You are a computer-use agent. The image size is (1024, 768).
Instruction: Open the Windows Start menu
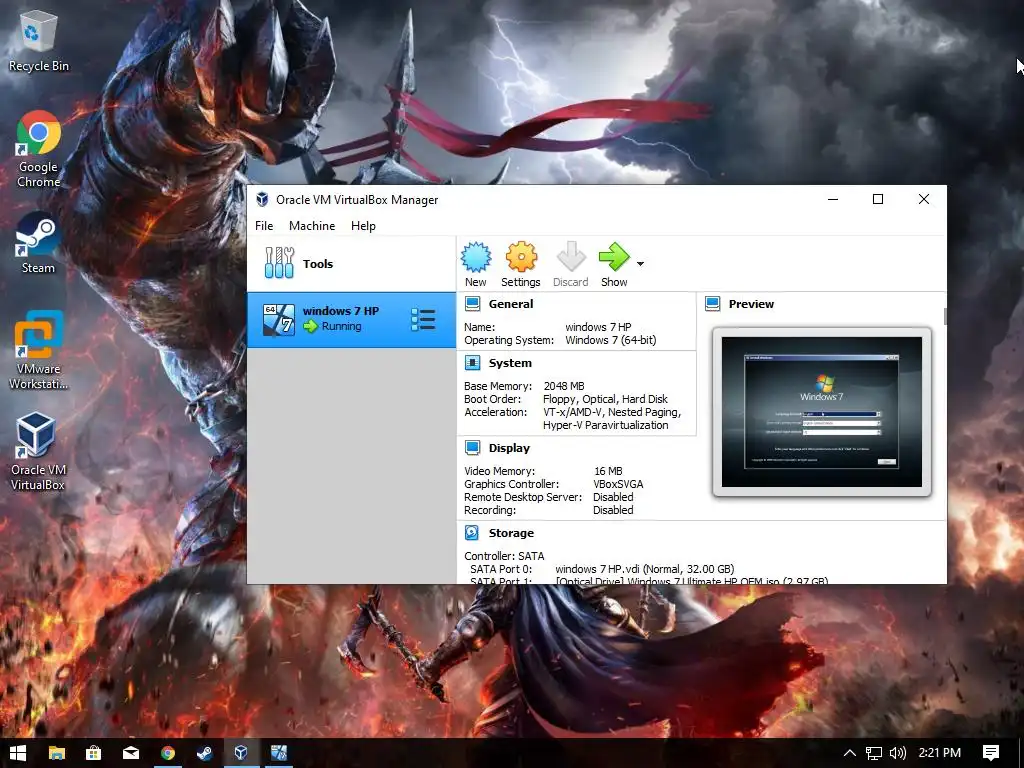click(x=18, y=753)
